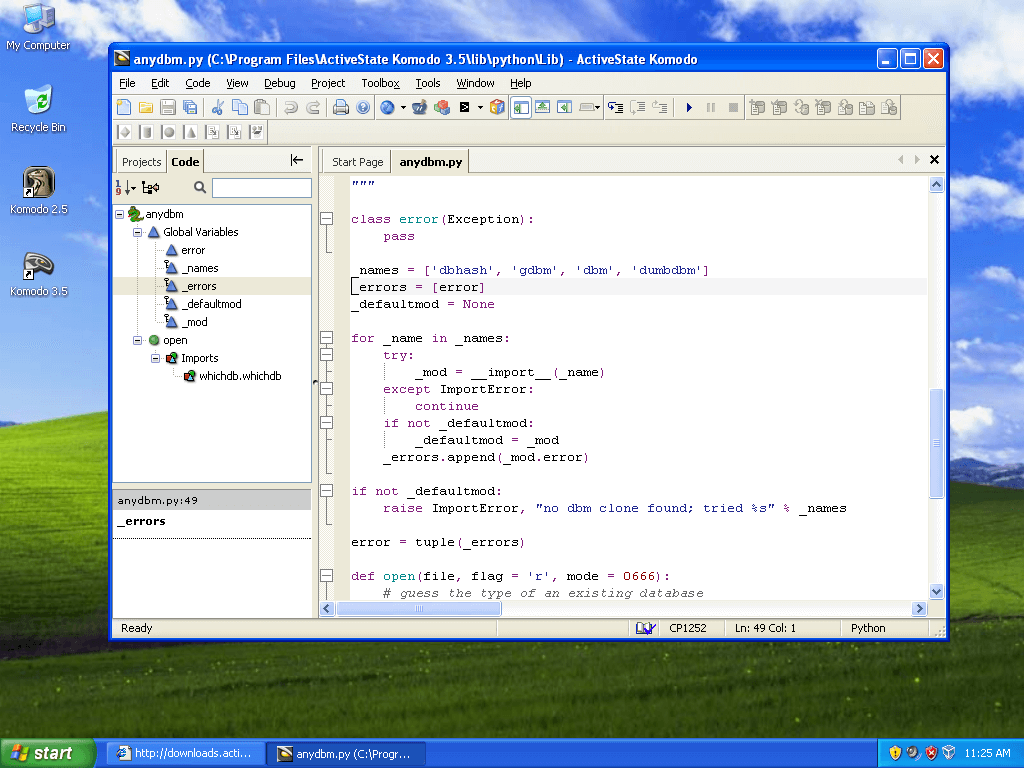Click the yellow security shield tray icon
This screenshot has width=1024, height=768.
pyautogui.click(x=895, y=753)
